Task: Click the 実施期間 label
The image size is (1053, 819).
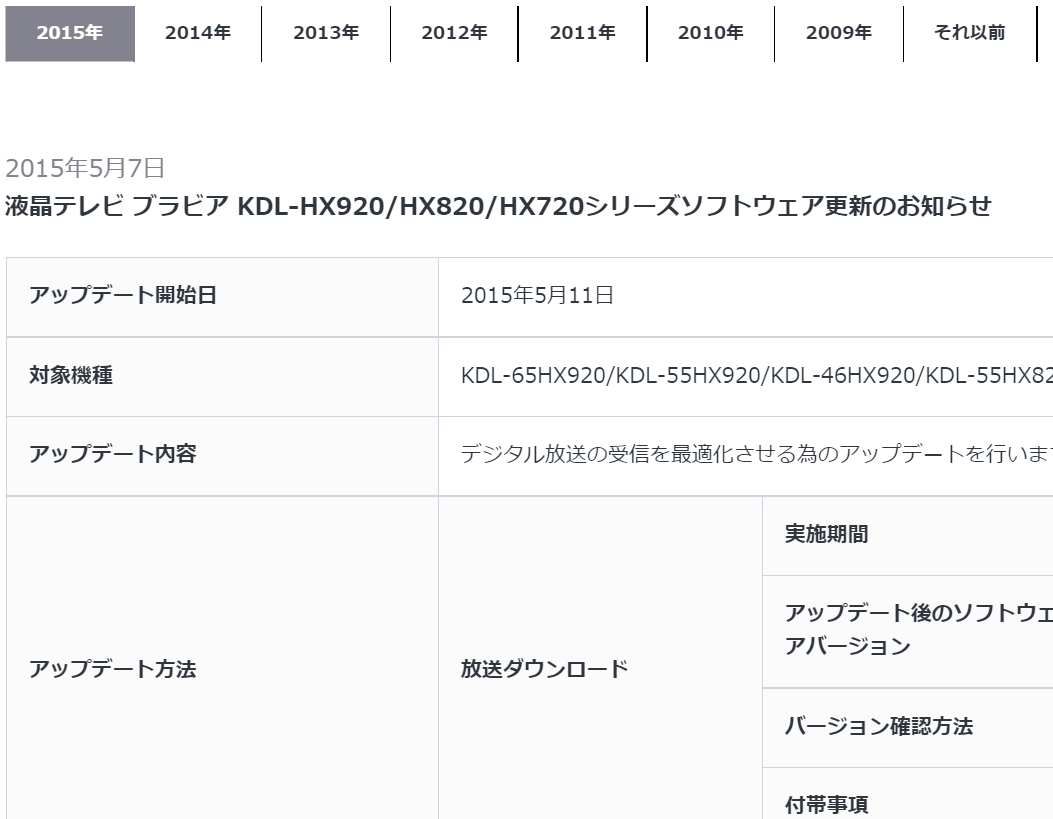Action: tap(827, 534)
